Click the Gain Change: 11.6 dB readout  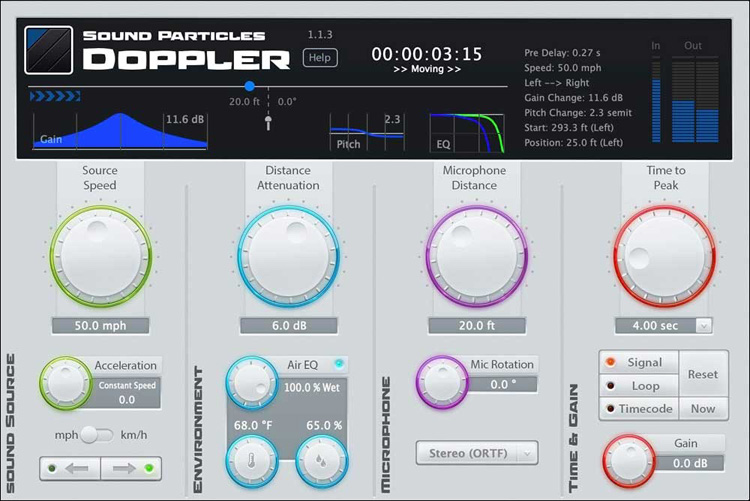pos(574,98)
